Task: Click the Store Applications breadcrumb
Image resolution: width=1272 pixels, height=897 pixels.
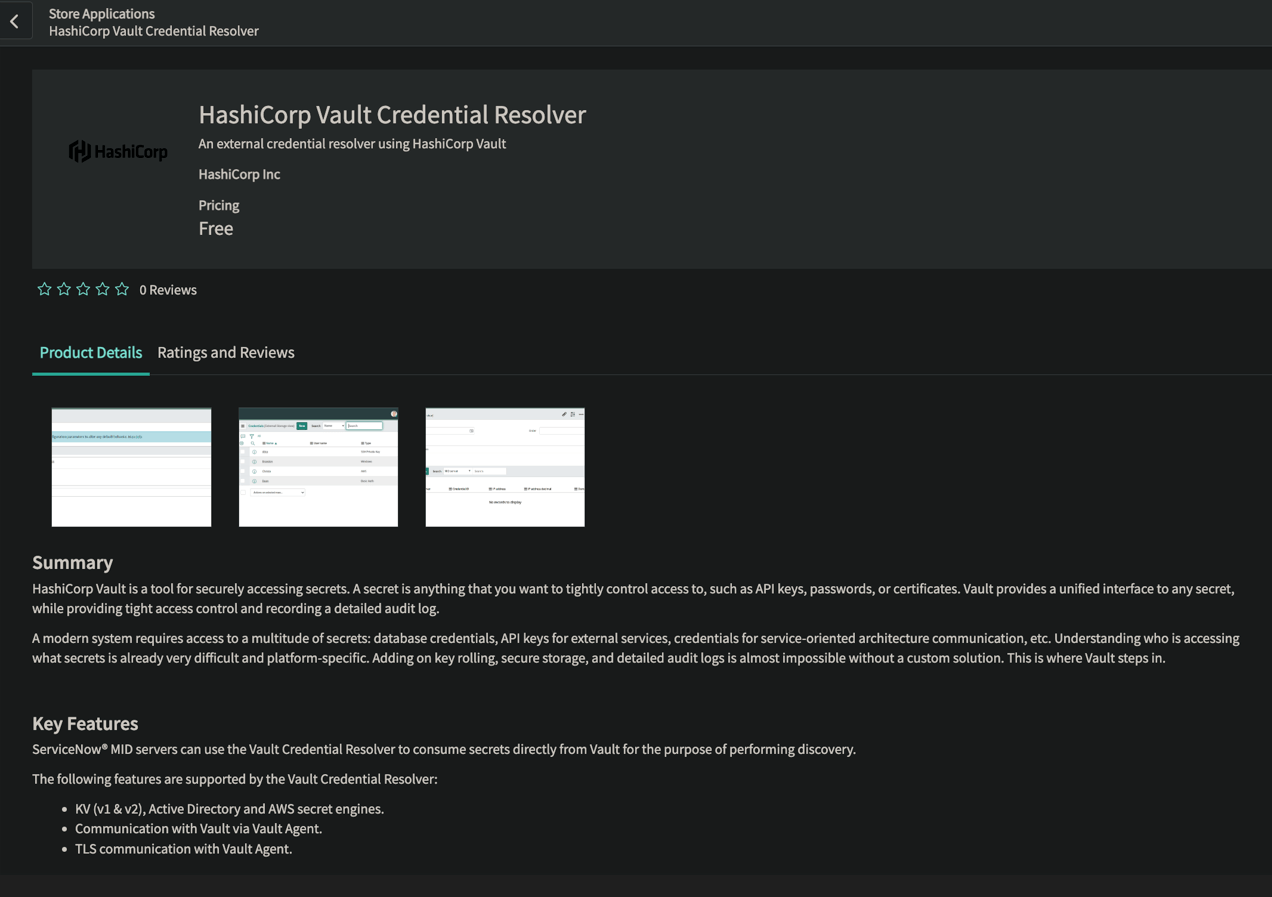Action: [101, 13]
